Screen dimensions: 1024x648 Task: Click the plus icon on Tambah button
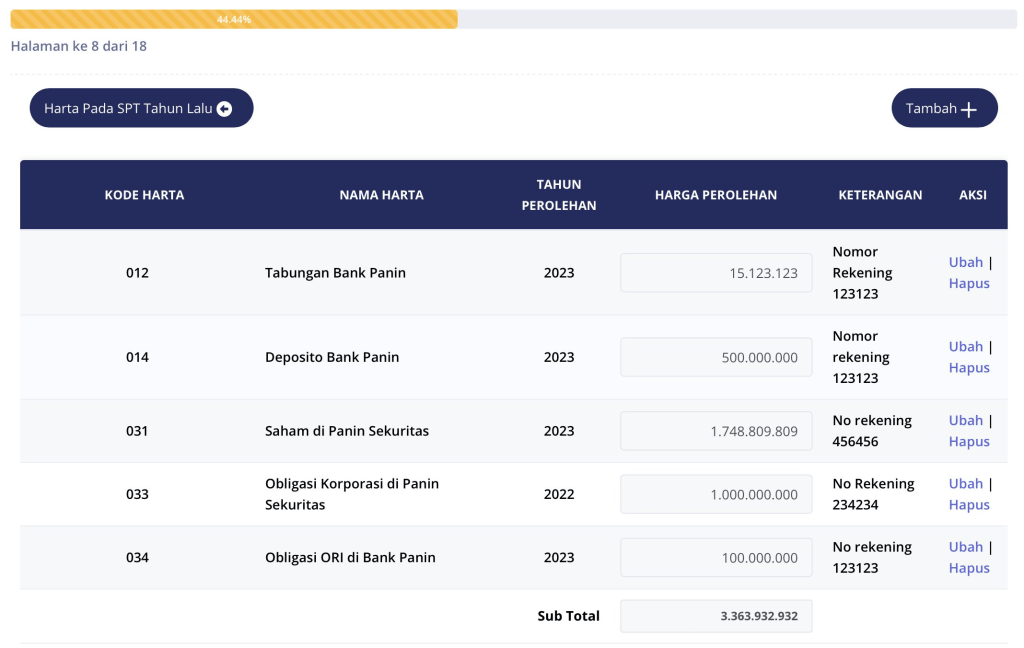tap(968, 109)
